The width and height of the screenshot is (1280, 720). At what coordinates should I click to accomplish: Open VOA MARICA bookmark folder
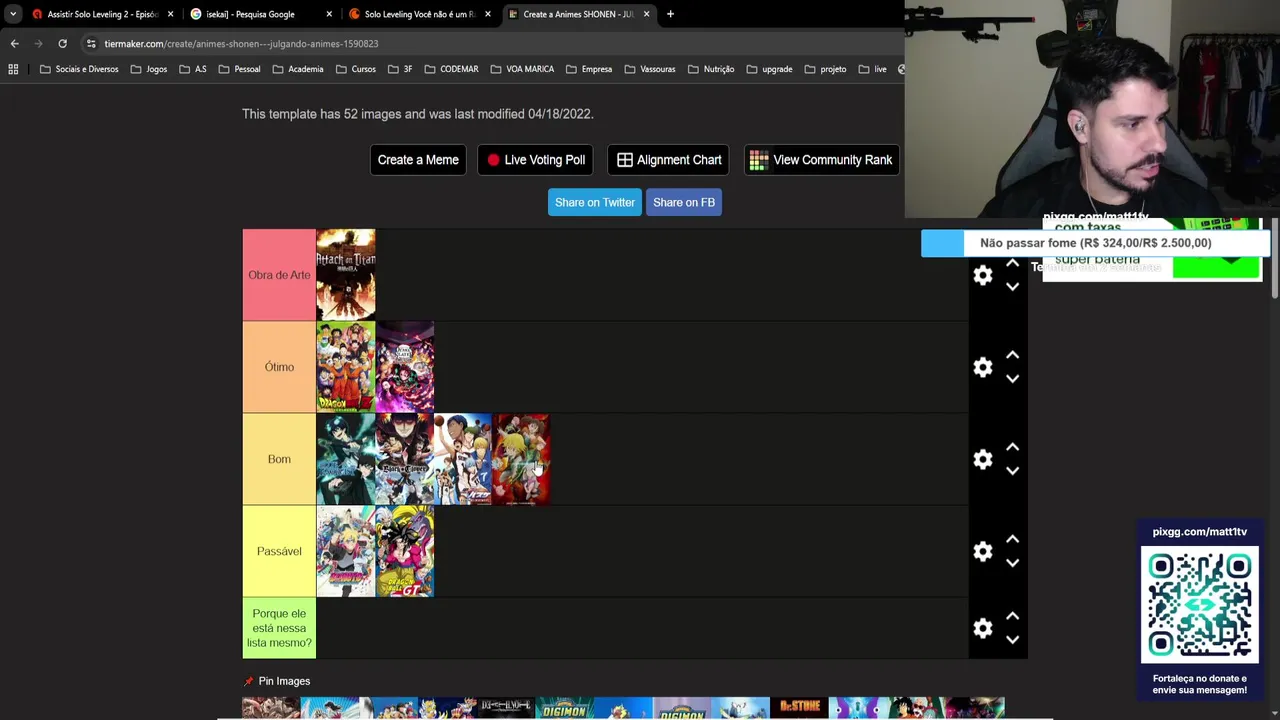[522, 69]
